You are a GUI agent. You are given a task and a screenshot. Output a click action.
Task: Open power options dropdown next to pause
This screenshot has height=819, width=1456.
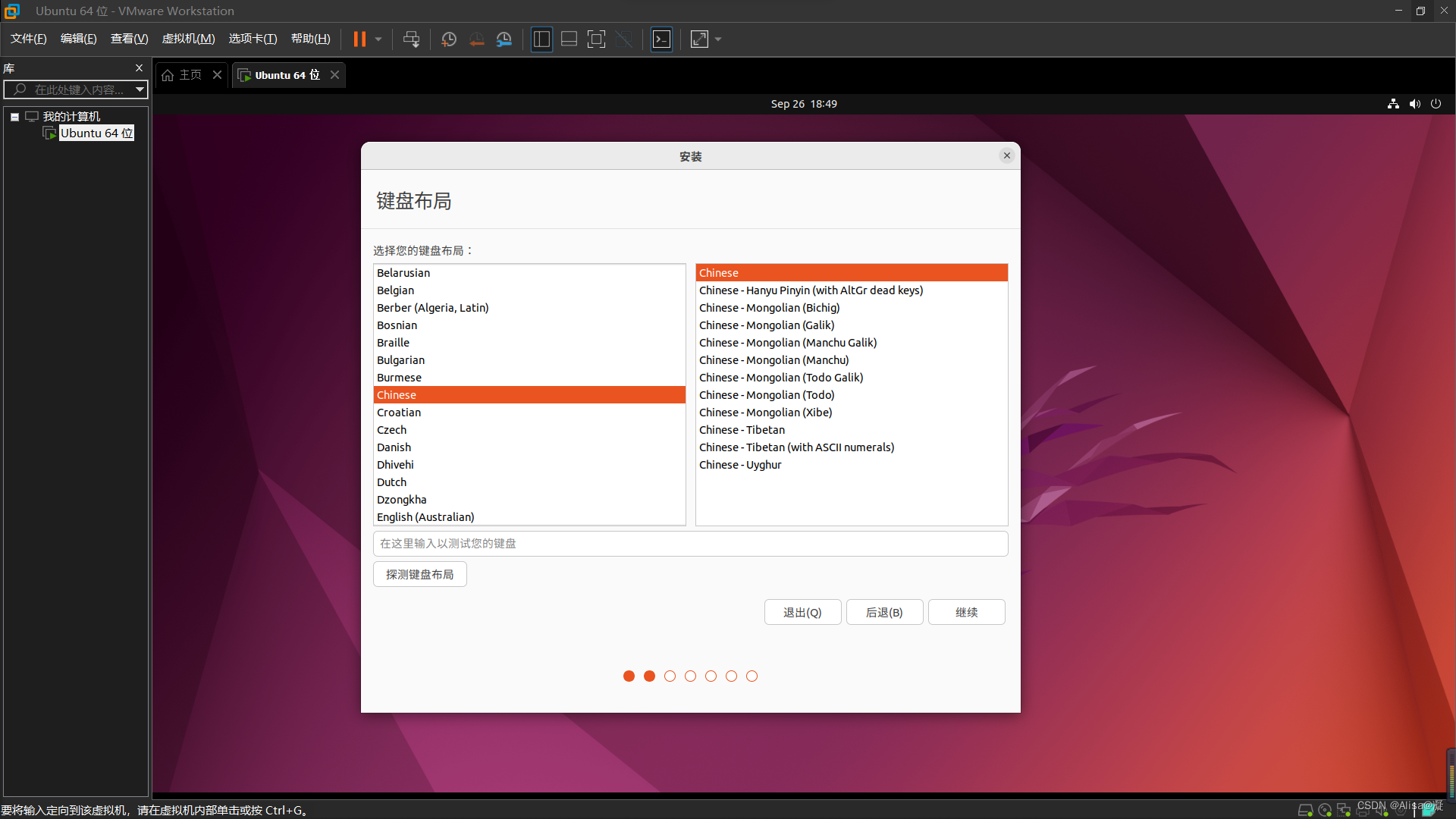pos(378,39)
